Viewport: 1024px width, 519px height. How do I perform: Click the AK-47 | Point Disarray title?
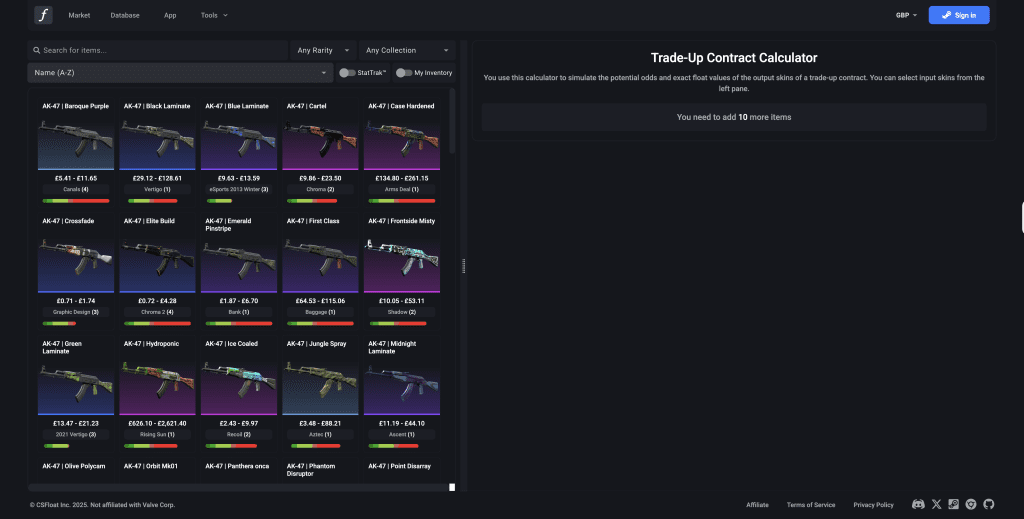point(400,466)
